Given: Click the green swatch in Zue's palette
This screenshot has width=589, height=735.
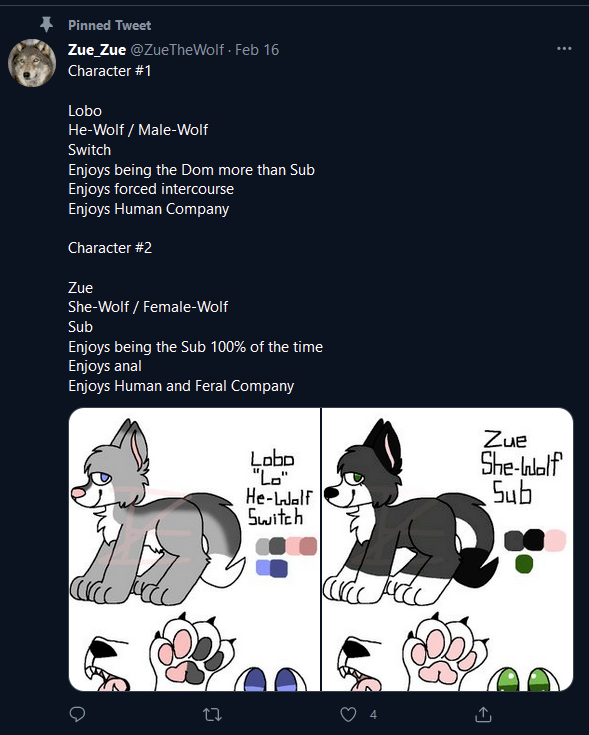Looking at the screenshot, I should point(524,563).
